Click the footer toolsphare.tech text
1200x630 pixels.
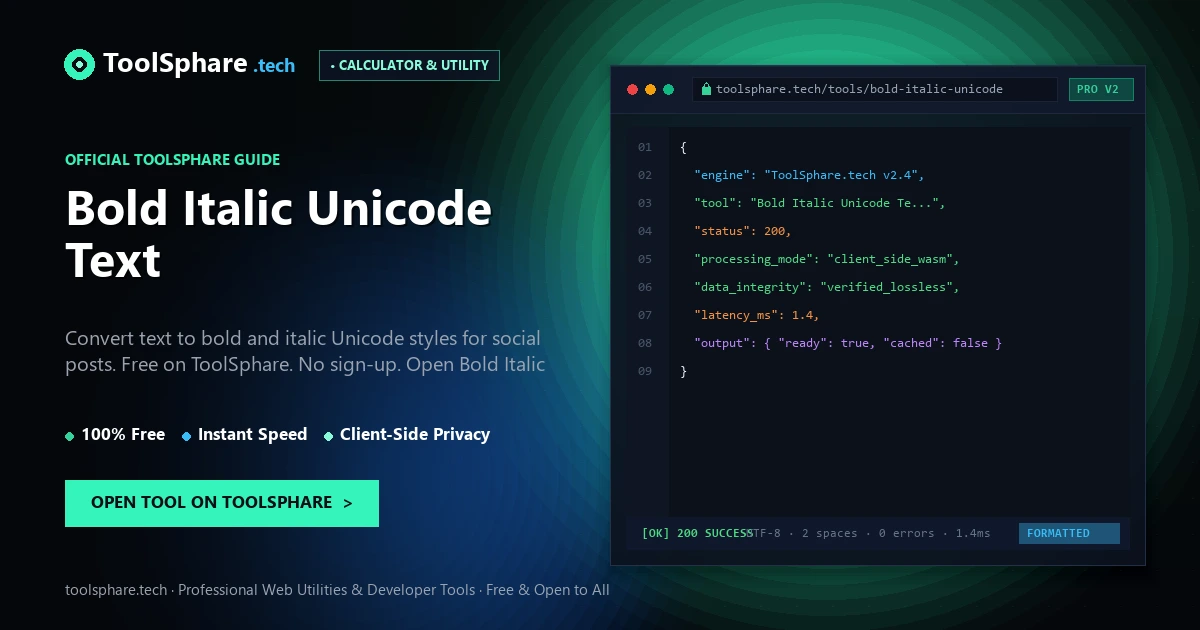tap(116, 590)
